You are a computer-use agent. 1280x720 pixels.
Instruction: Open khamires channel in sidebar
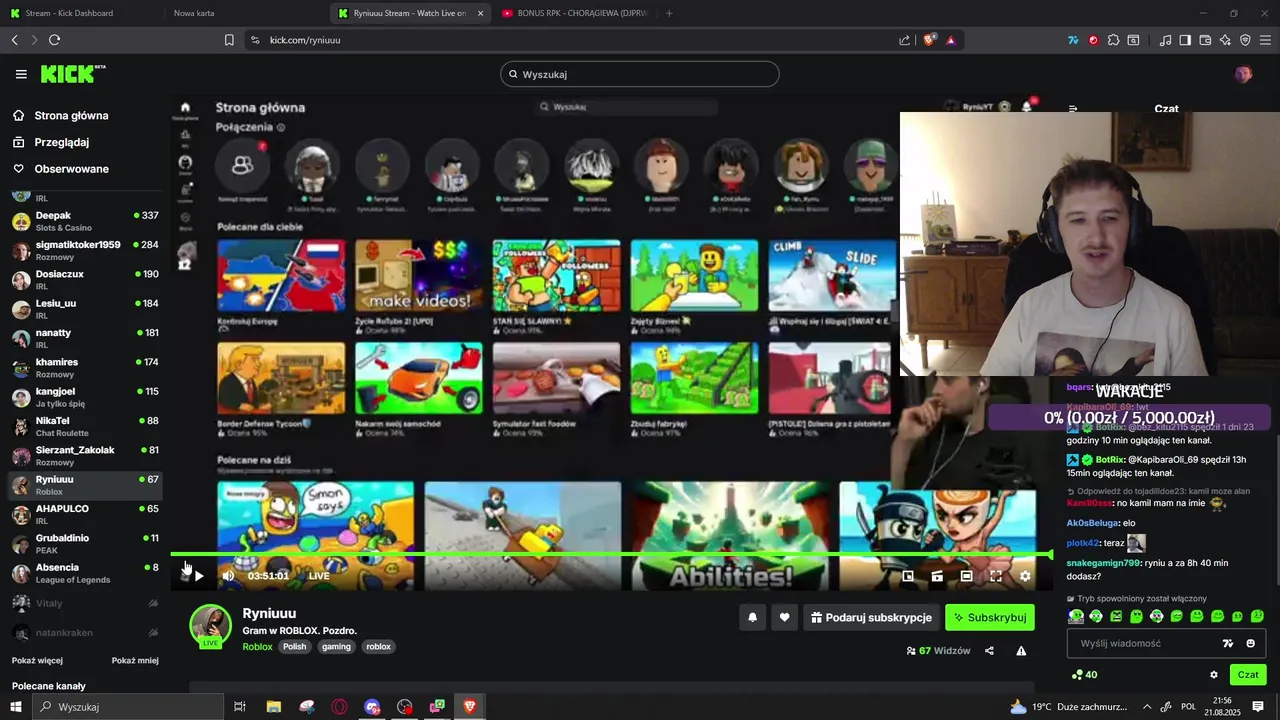click(x=85, y=368)
